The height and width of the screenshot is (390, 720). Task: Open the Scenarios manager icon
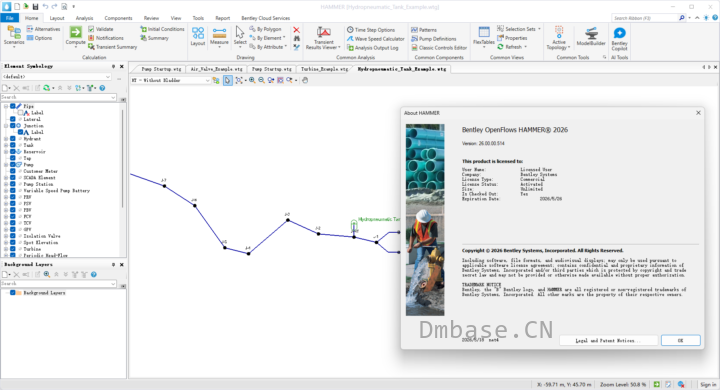click(14, 36)
